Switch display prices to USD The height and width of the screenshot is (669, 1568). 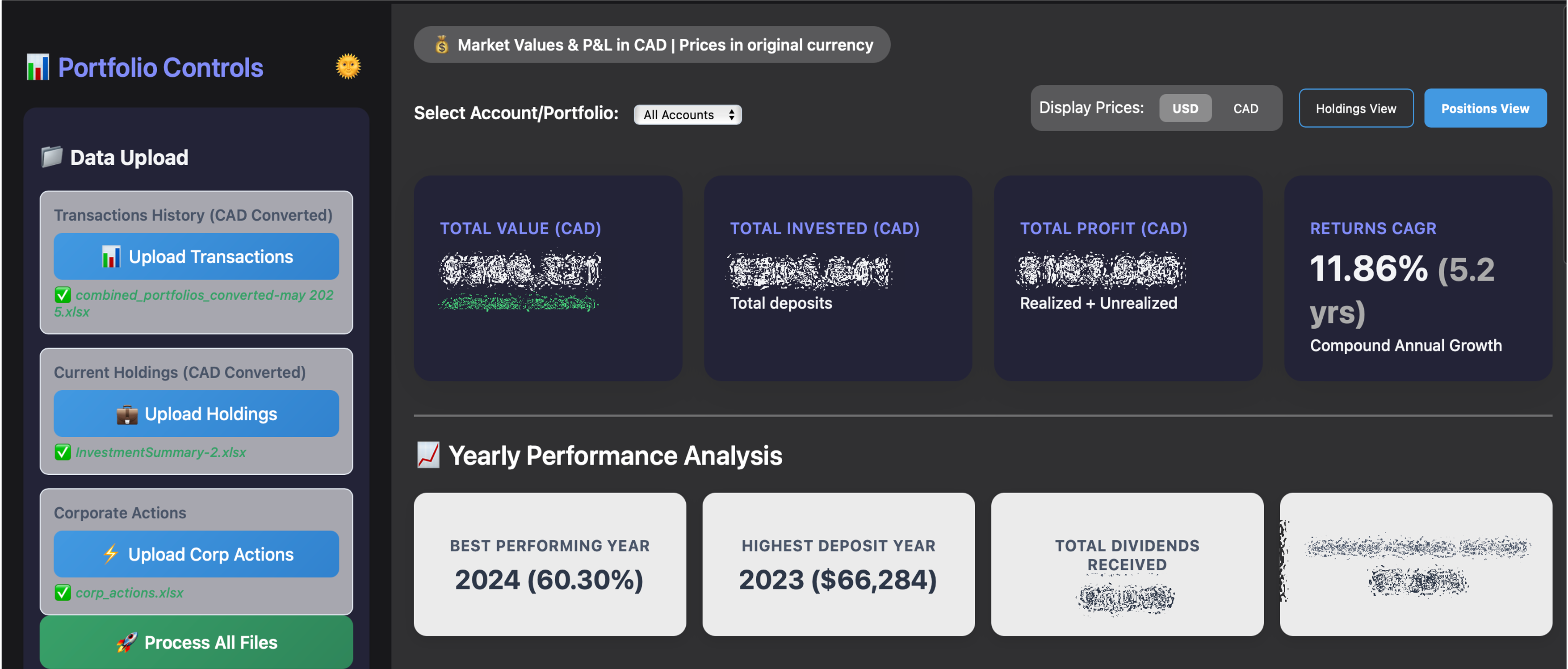(1185, 109)
